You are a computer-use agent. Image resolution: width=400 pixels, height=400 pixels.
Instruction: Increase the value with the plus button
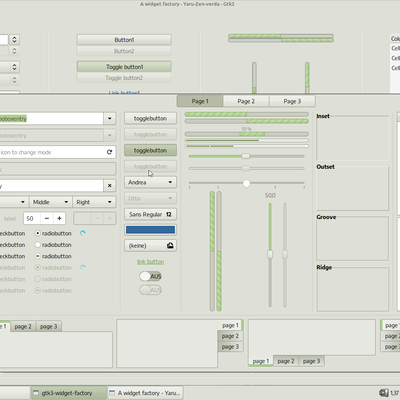(59, 218)
